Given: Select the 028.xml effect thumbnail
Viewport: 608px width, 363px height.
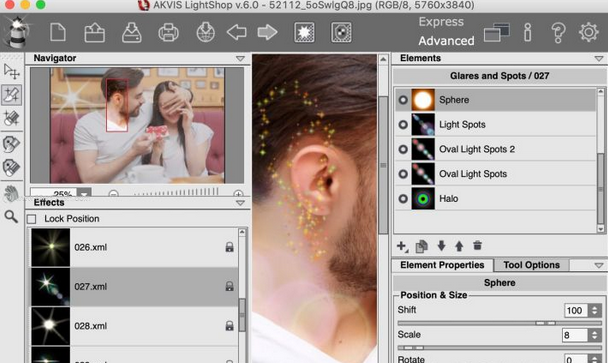Looking at the screenshot, I should pyautogui.click(x=50, y=326).
